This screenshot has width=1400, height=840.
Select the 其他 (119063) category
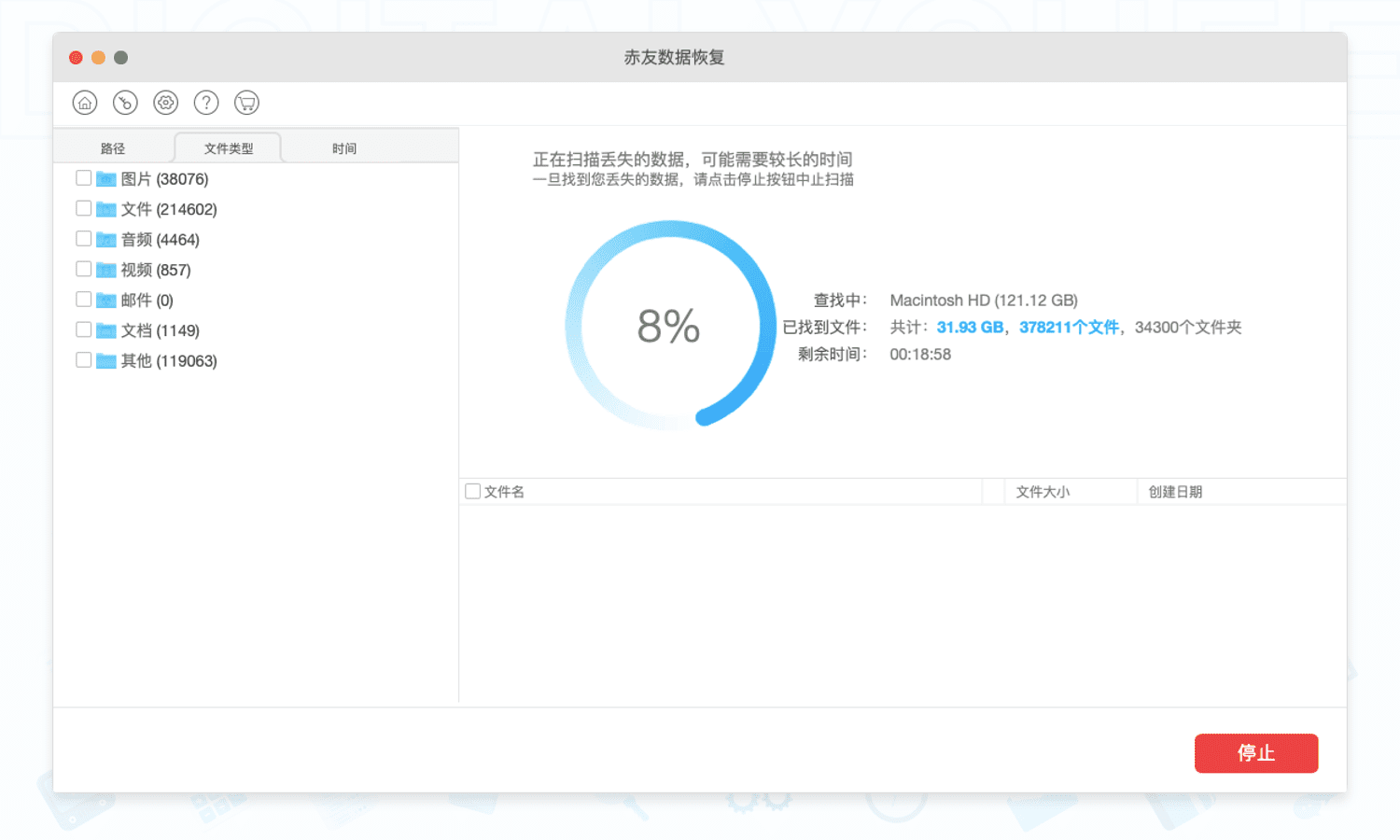(169, 360)
